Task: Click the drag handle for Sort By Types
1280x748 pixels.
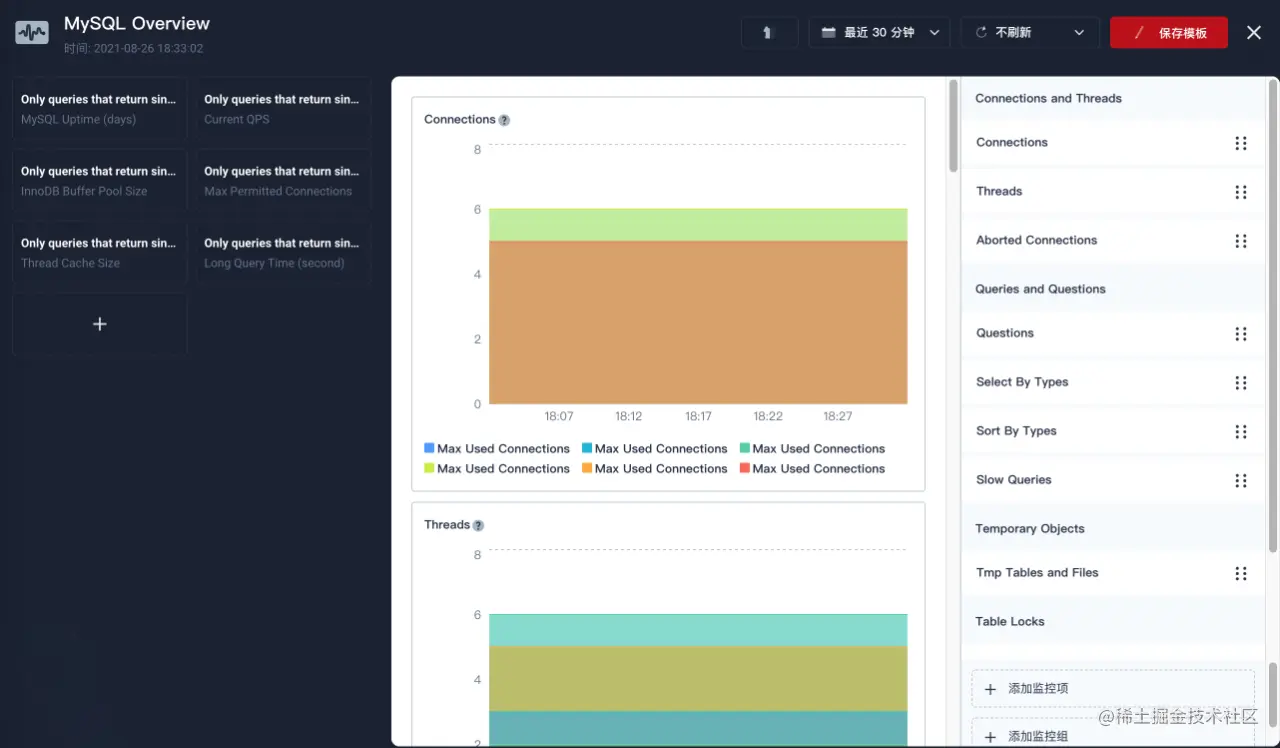Action: point(1241,432)
